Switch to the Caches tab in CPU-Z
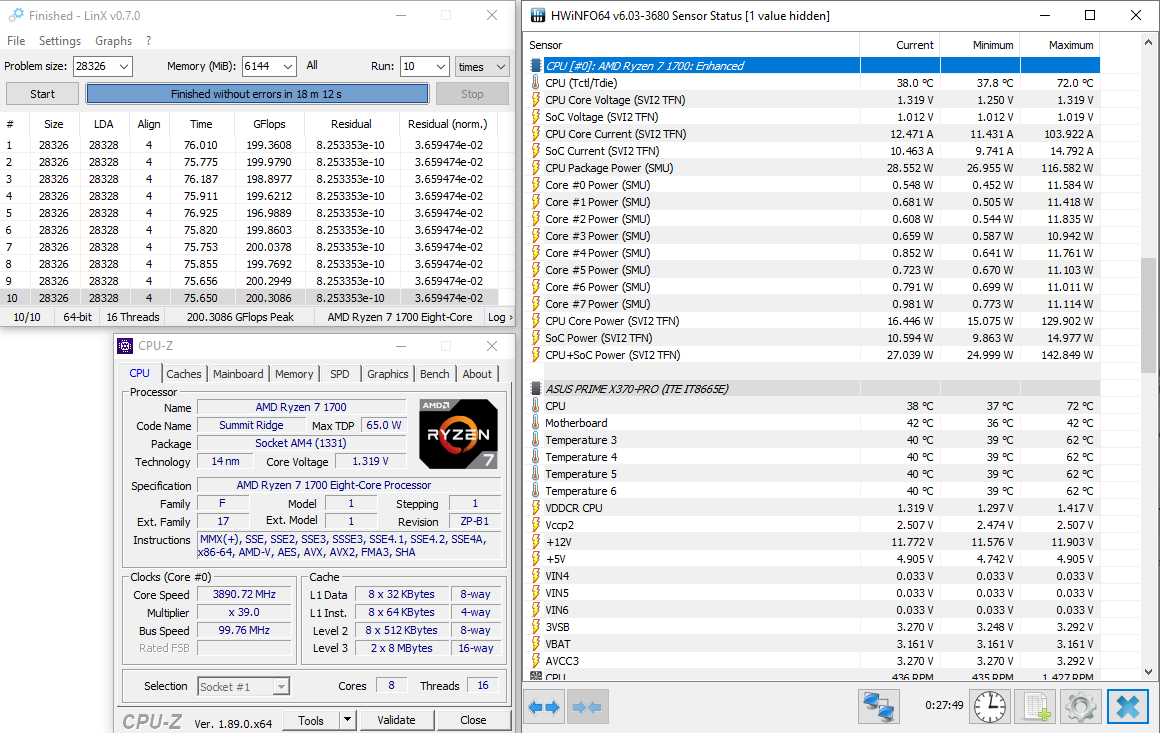 183,374
